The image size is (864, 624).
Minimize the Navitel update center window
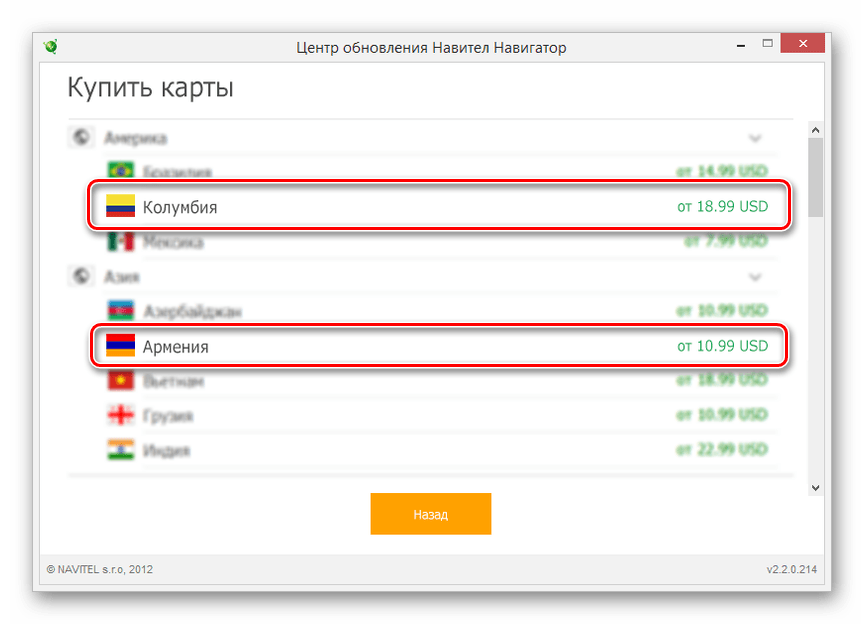[x=741, y=44]
